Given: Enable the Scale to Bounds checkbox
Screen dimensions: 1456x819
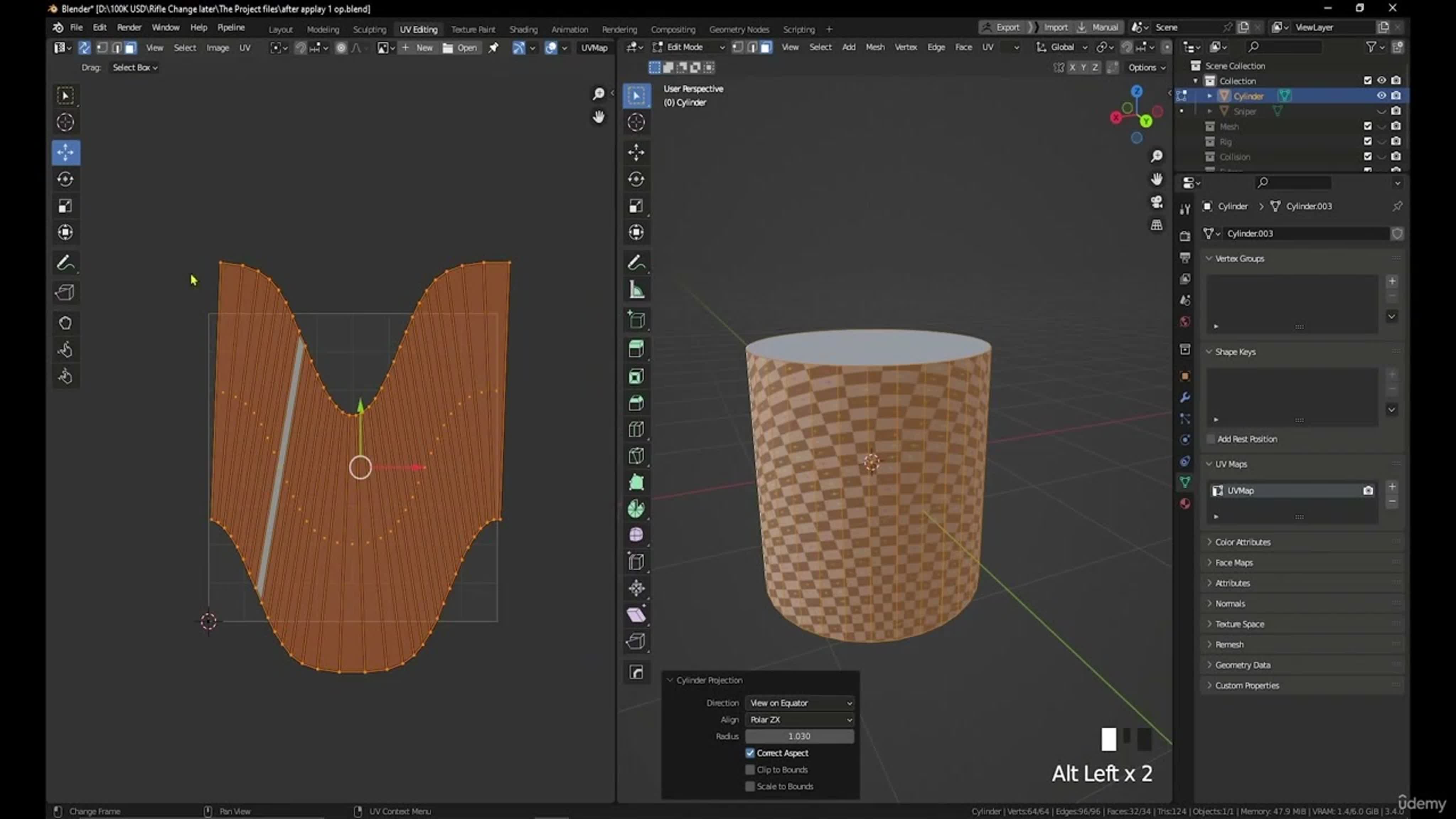Looking at the screenshot, I should [x=750, y=787].
